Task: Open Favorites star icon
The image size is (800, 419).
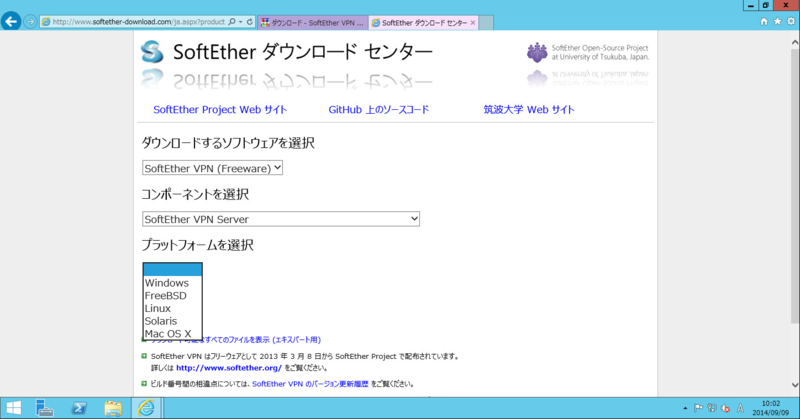Action: point(777,21)
